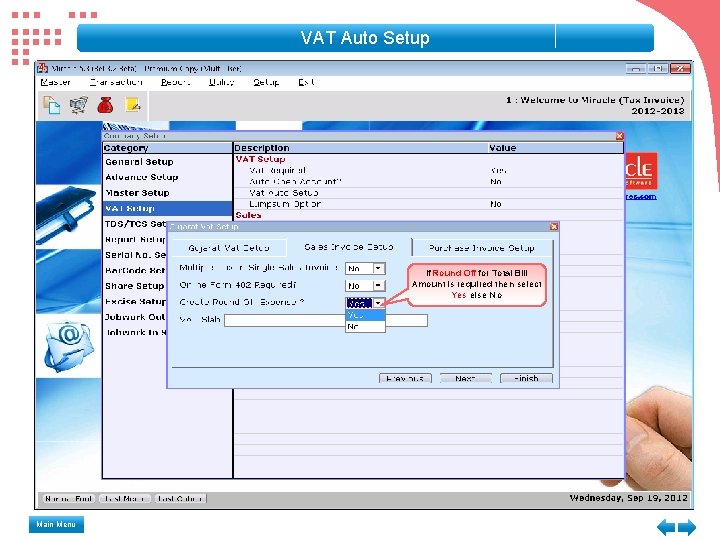
Task: Click the Main Menu button
Action: tap(56, 524)
